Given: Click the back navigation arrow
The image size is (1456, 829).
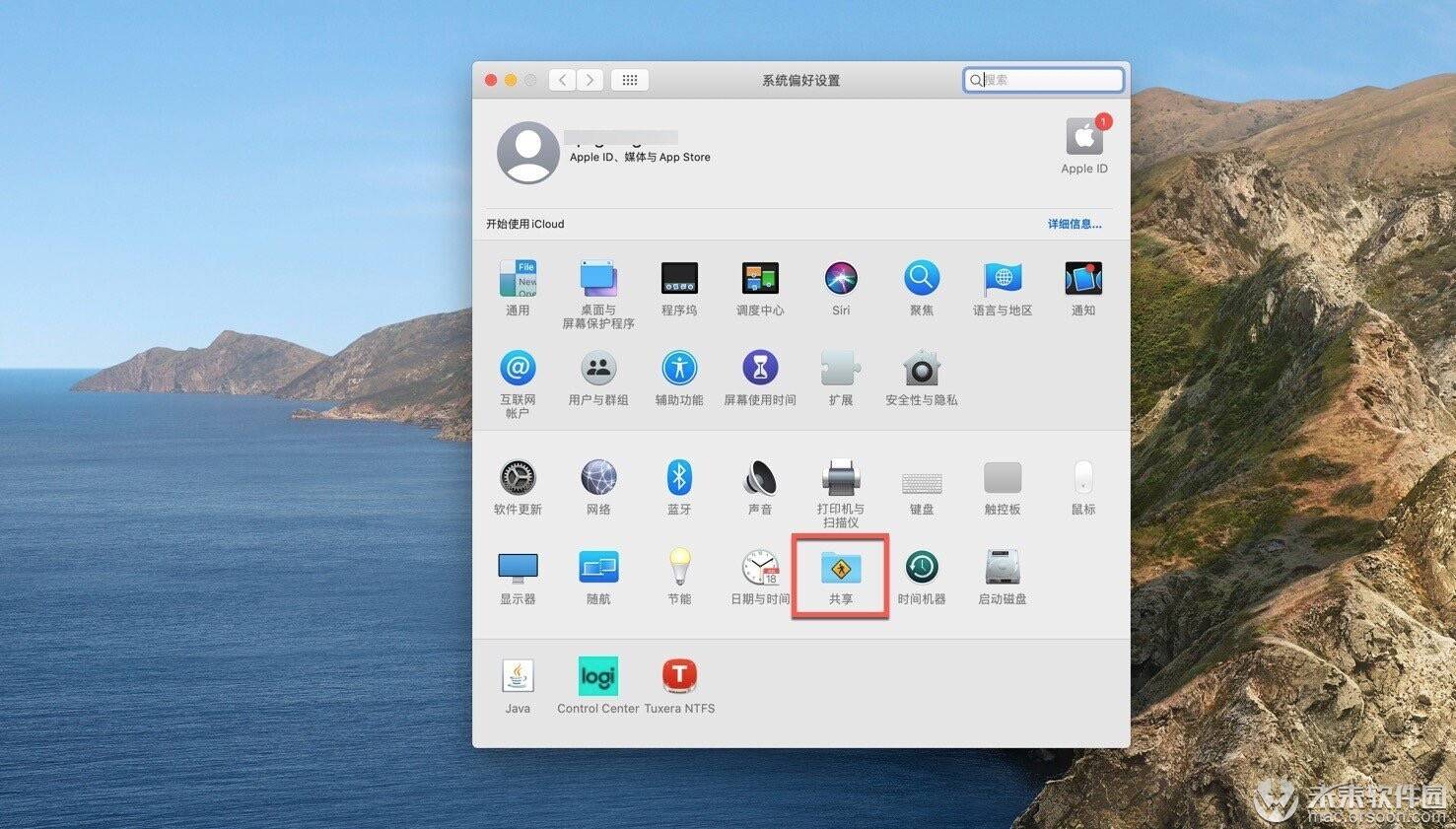Looking at the screenshot, I should (x=563, y=80).
